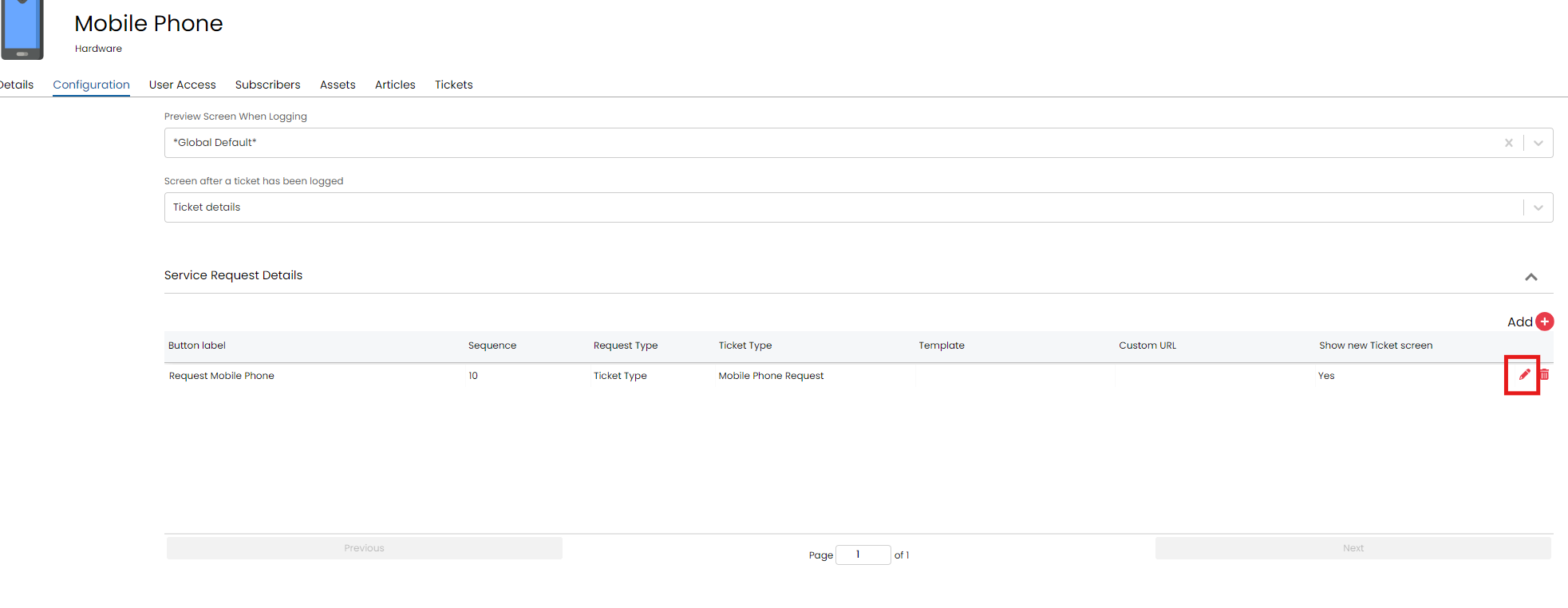
Task: Click the Next page button
Action: click(1353, 548)
